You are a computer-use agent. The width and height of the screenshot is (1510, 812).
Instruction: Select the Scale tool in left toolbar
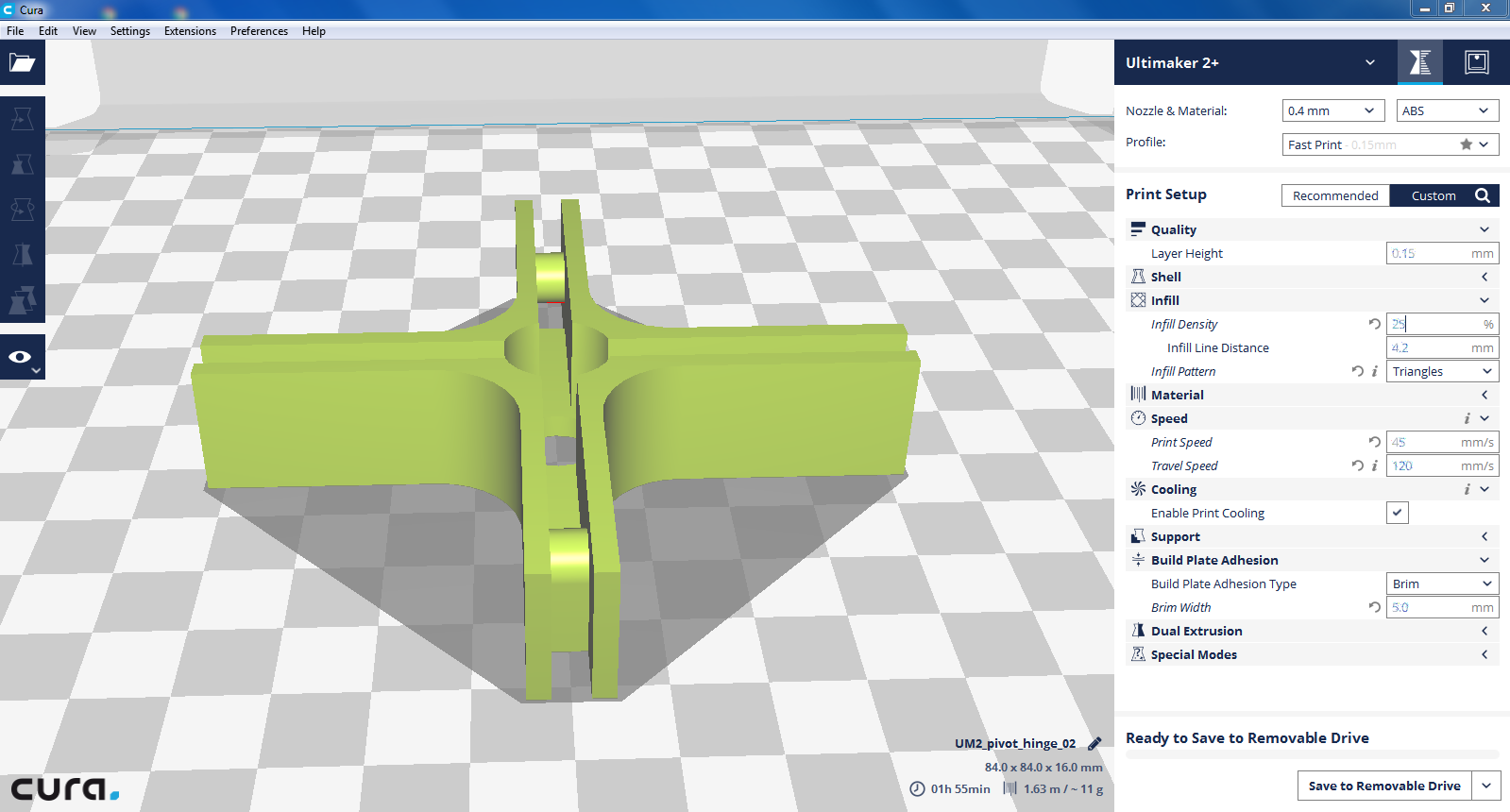(x=22, y=164)
